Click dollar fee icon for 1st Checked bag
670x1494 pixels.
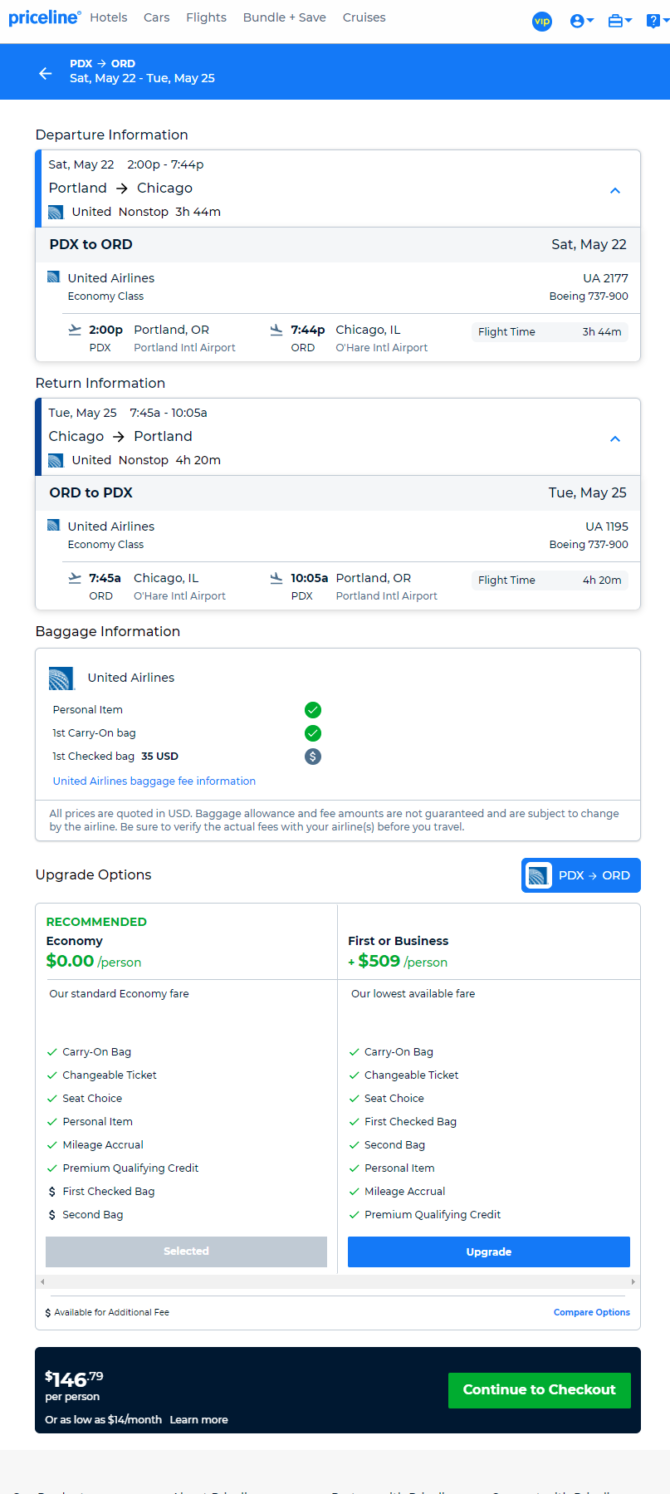pos(313,756)
